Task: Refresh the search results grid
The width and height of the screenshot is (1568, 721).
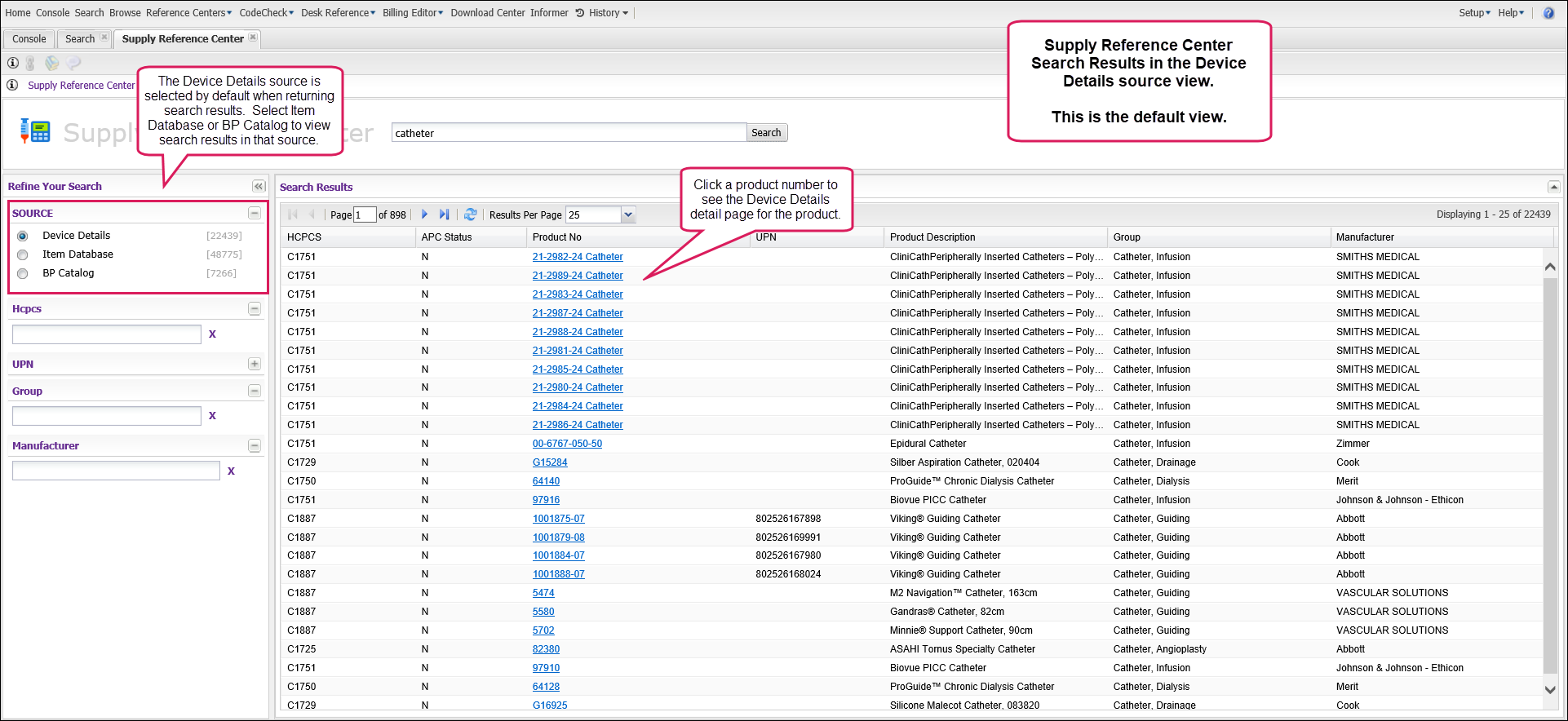Action: [470, 215]
